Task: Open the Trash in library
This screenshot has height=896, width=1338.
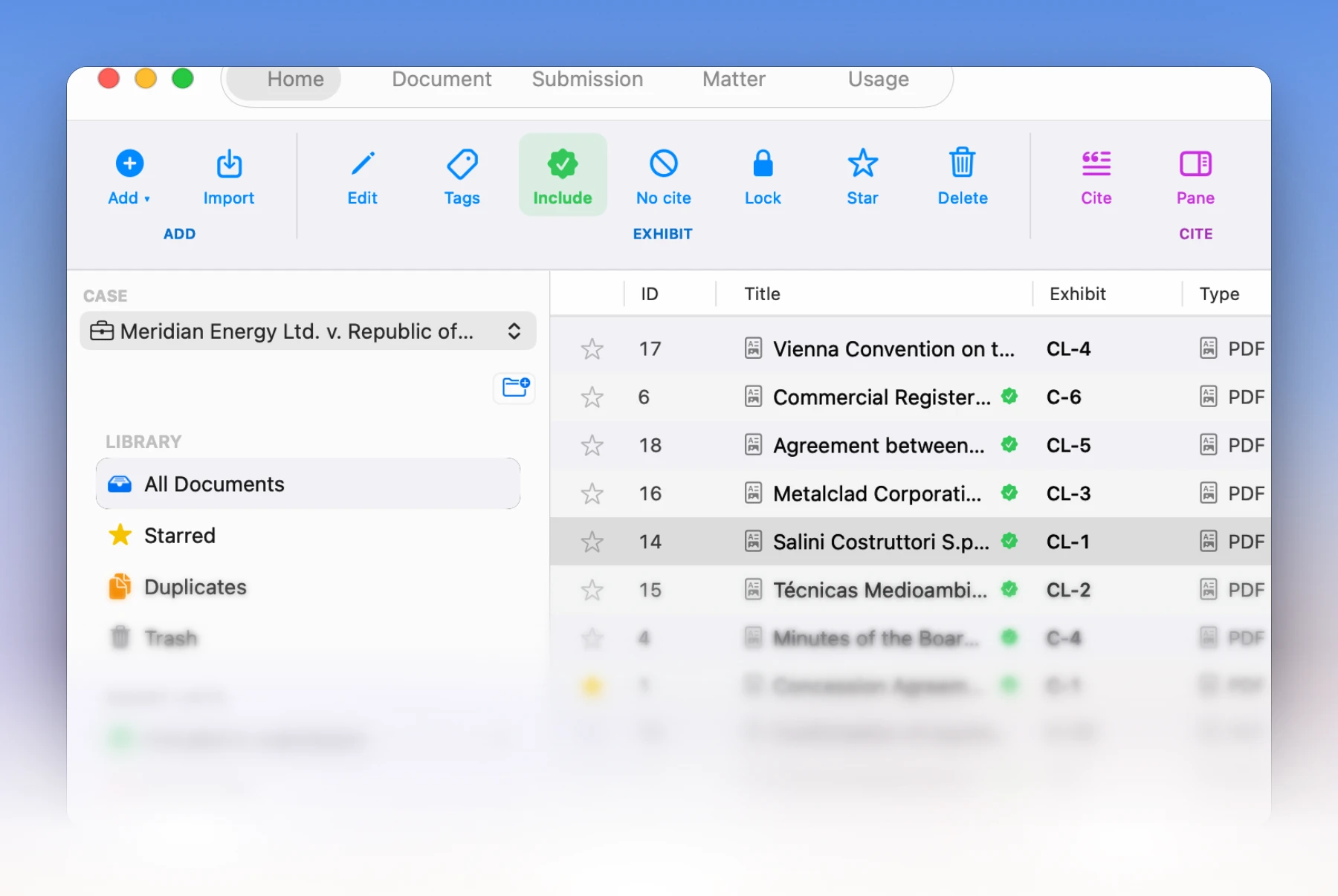Action: (308, 637)
